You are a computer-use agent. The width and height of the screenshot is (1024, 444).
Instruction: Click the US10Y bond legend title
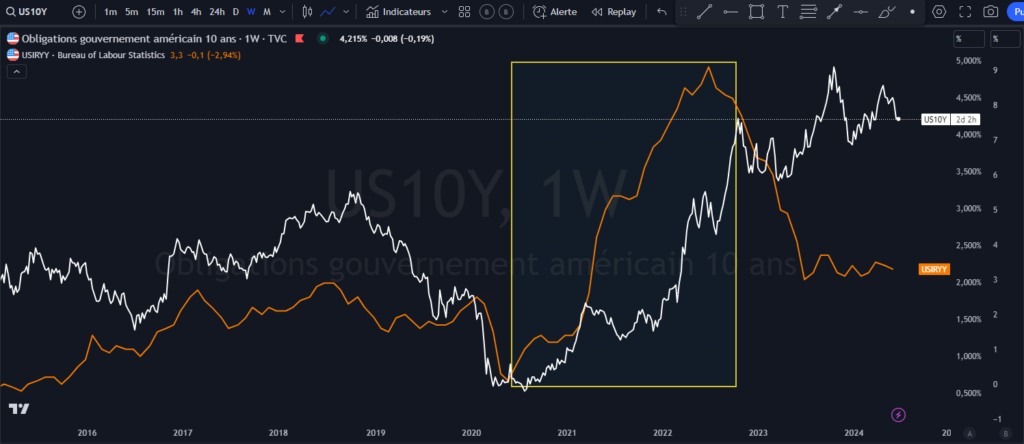[155, 39]
